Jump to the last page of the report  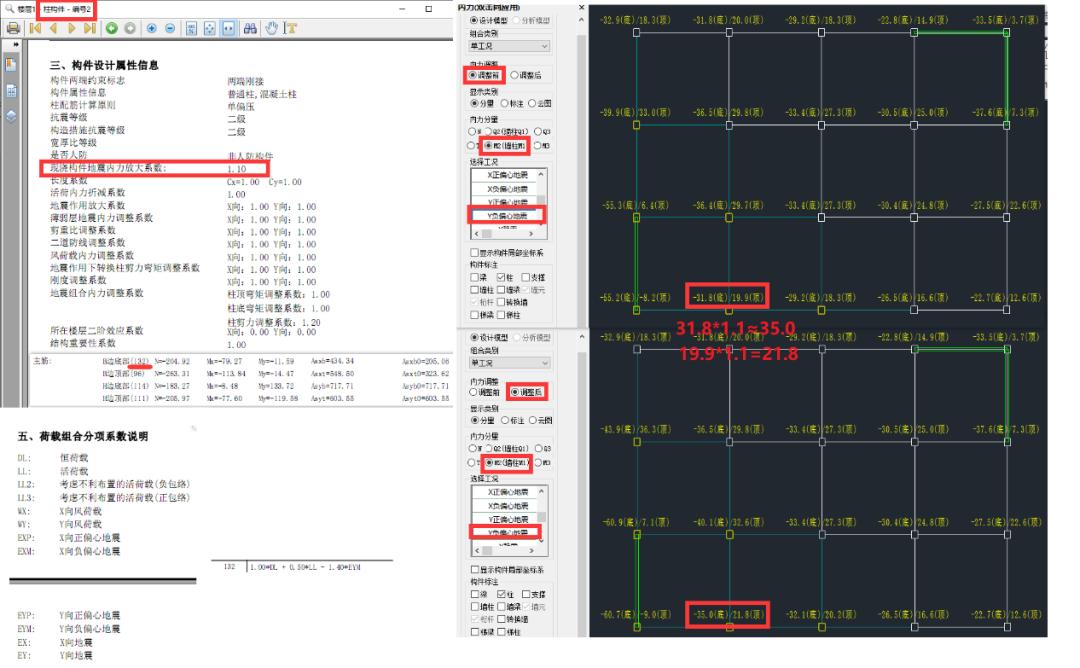point(89,28)
